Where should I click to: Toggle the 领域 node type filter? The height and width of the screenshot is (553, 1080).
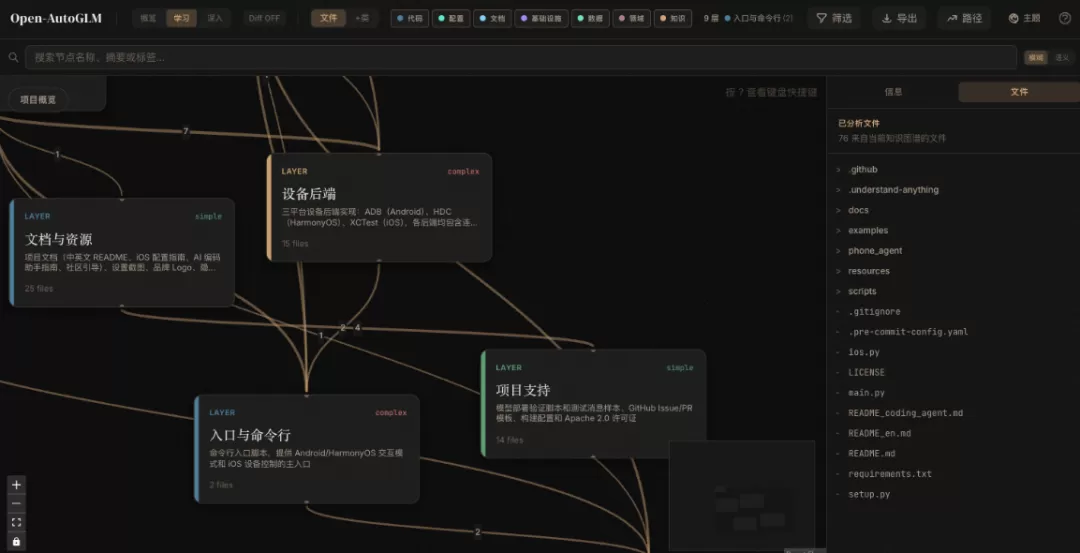point(631,19)
